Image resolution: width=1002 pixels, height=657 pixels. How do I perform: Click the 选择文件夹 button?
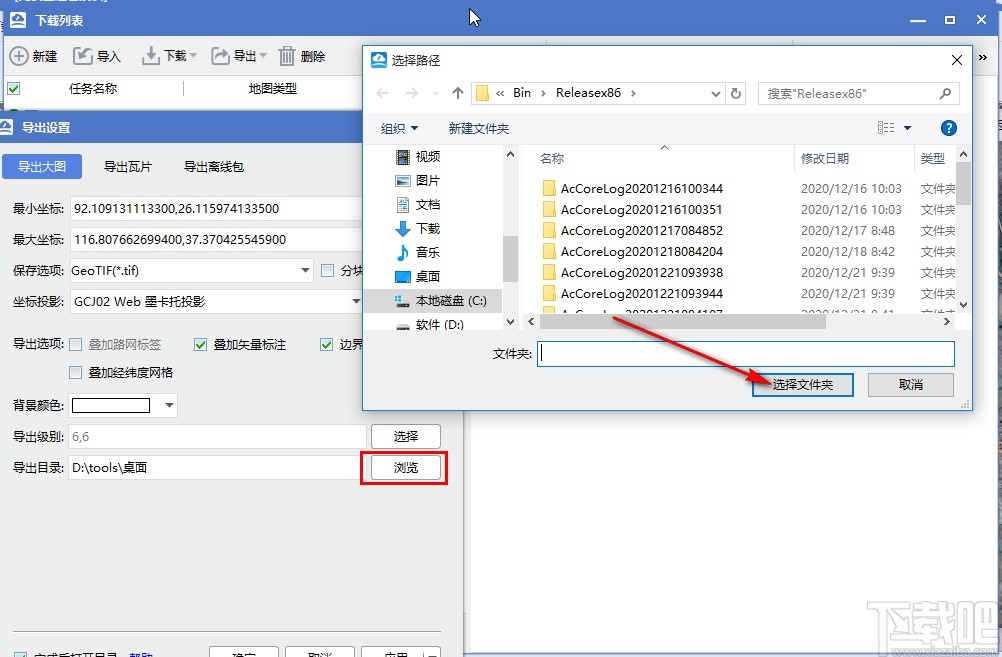[803, 385]
